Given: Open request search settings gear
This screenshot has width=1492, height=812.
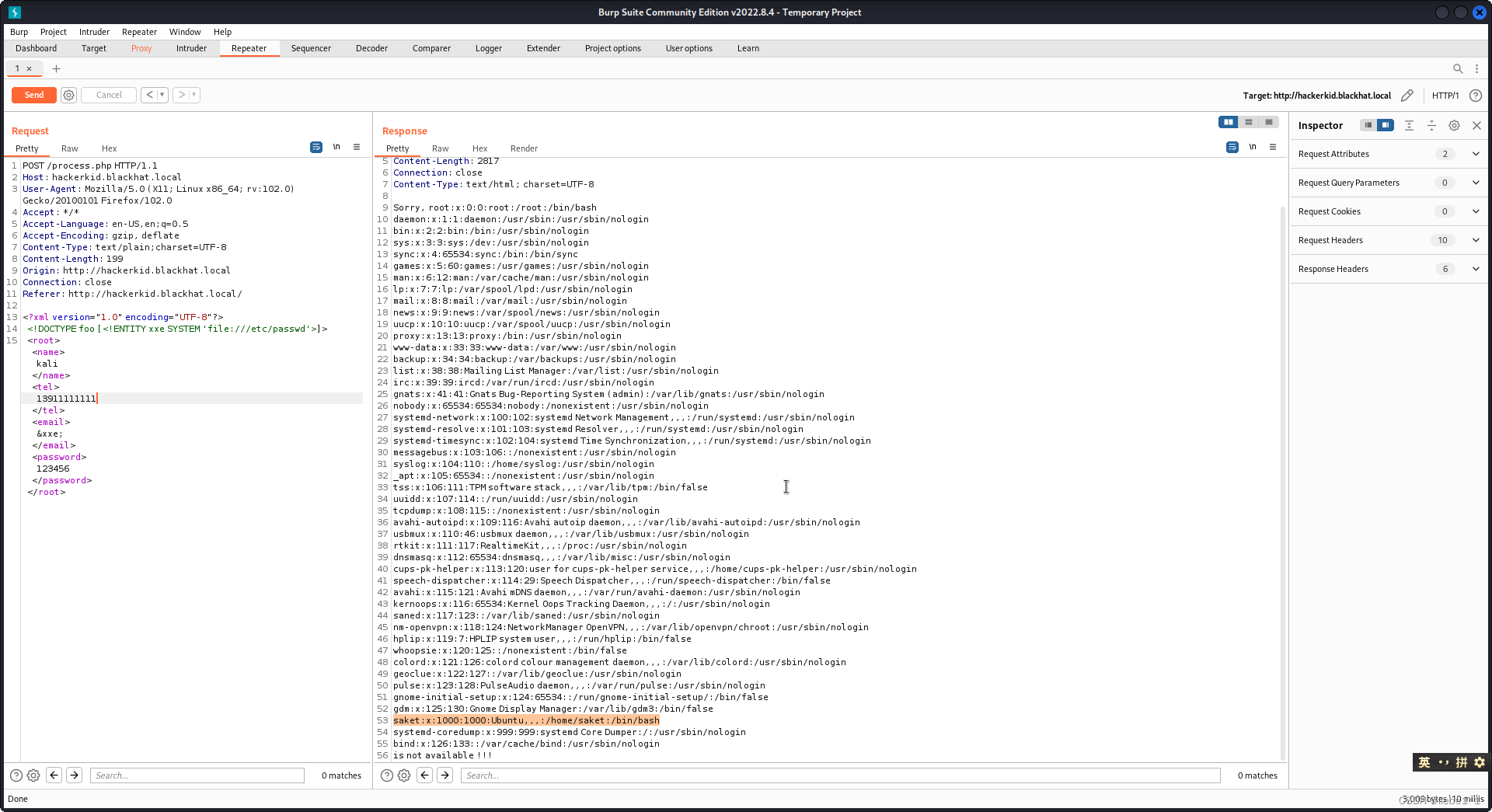Looking at the screenshot, I should click(33, 775).
